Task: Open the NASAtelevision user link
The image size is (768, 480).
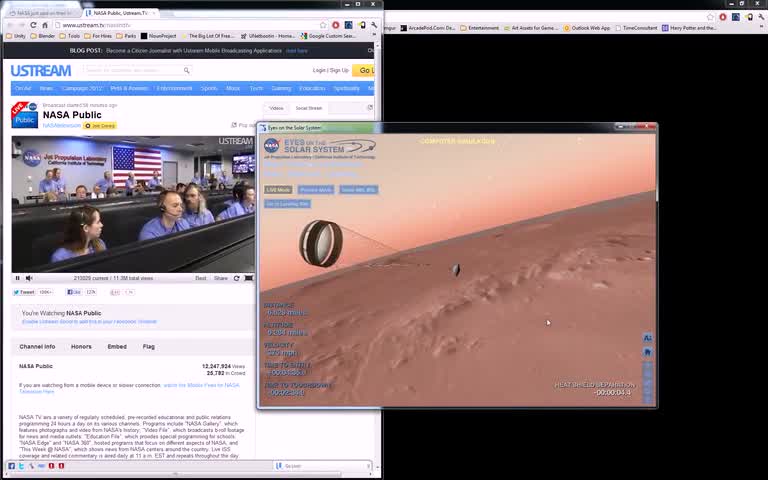Action: [62, 126]
